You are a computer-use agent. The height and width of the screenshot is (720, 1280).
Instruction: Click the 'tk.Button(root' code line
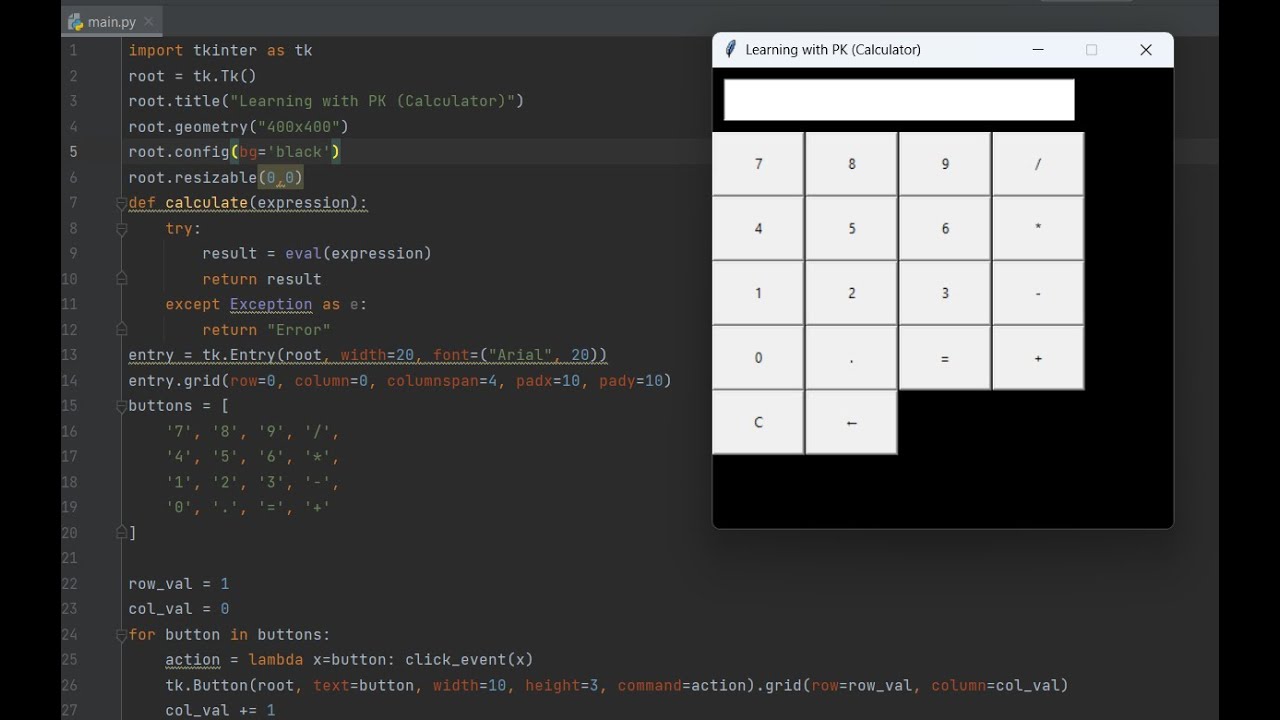[x=617, y=685]
